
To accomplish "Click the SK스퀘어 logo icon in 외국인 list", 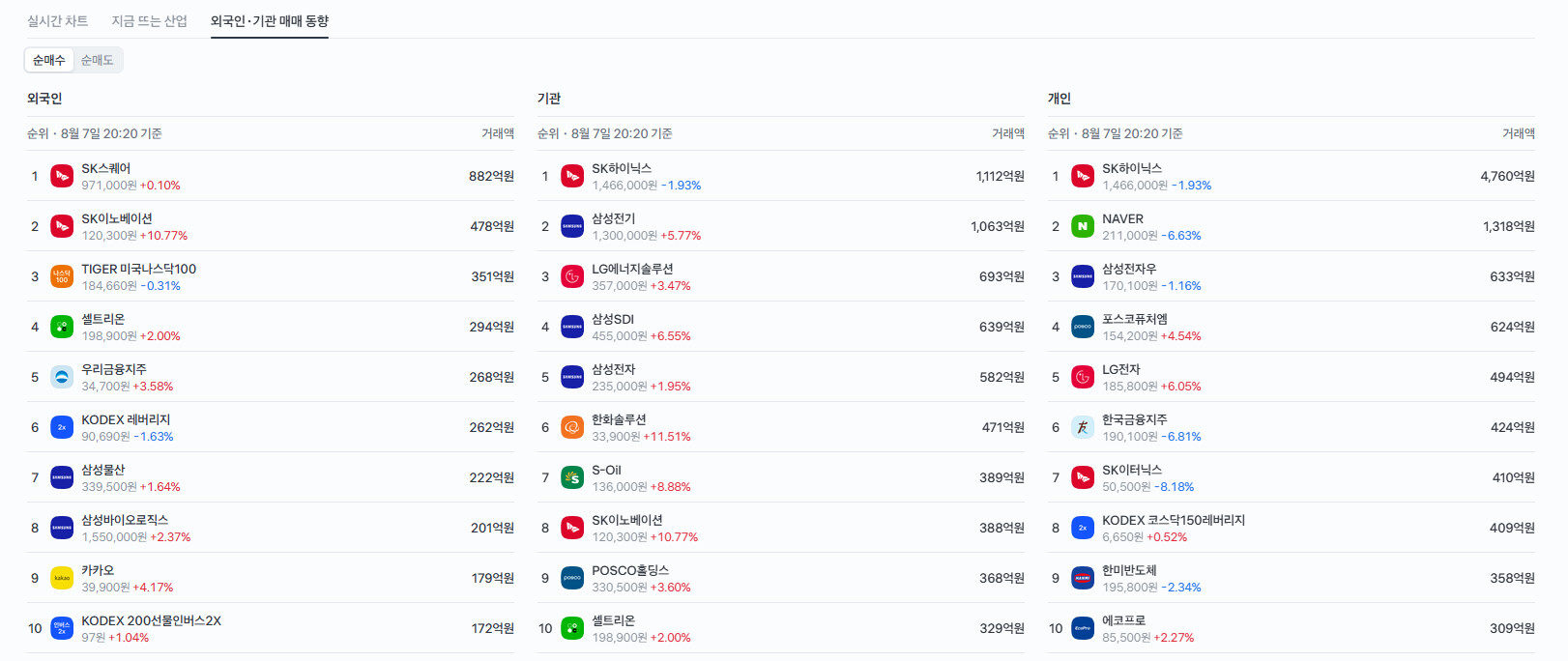I will coord(62,176).
